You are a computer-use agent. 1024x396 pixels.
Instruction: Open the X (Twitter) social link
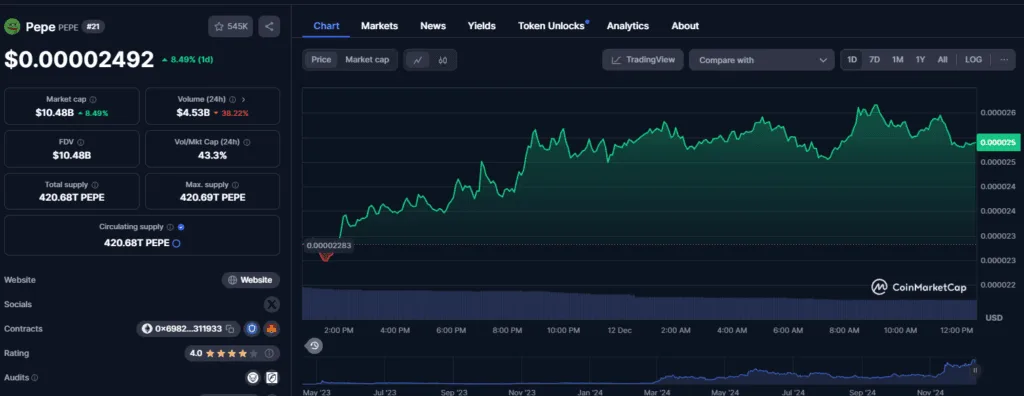click(x=272, y=305)
